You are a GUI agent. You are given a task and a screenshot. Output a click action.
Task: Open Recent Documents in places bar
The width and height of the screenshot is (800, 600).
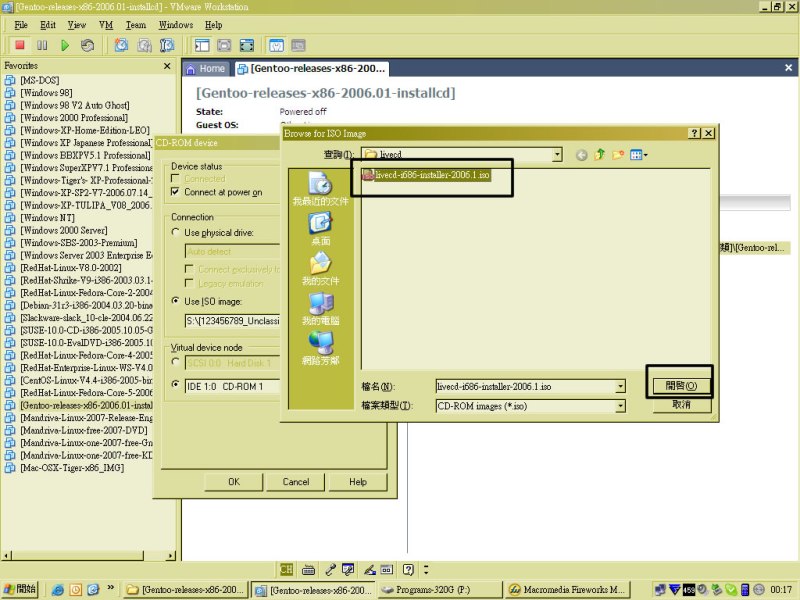pyautogui.click(x=320, y=189)
